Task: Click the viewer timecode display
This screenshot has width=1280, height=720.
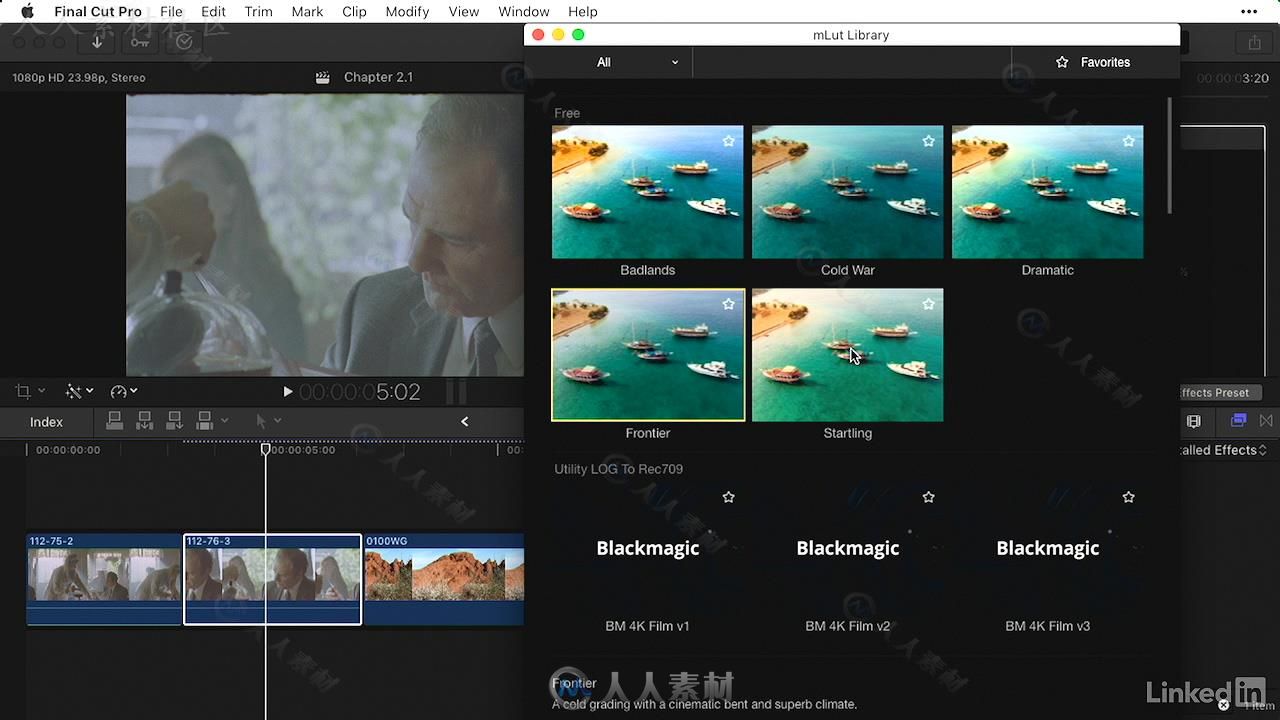Action: pyautogui.click(x=360, y=392)
